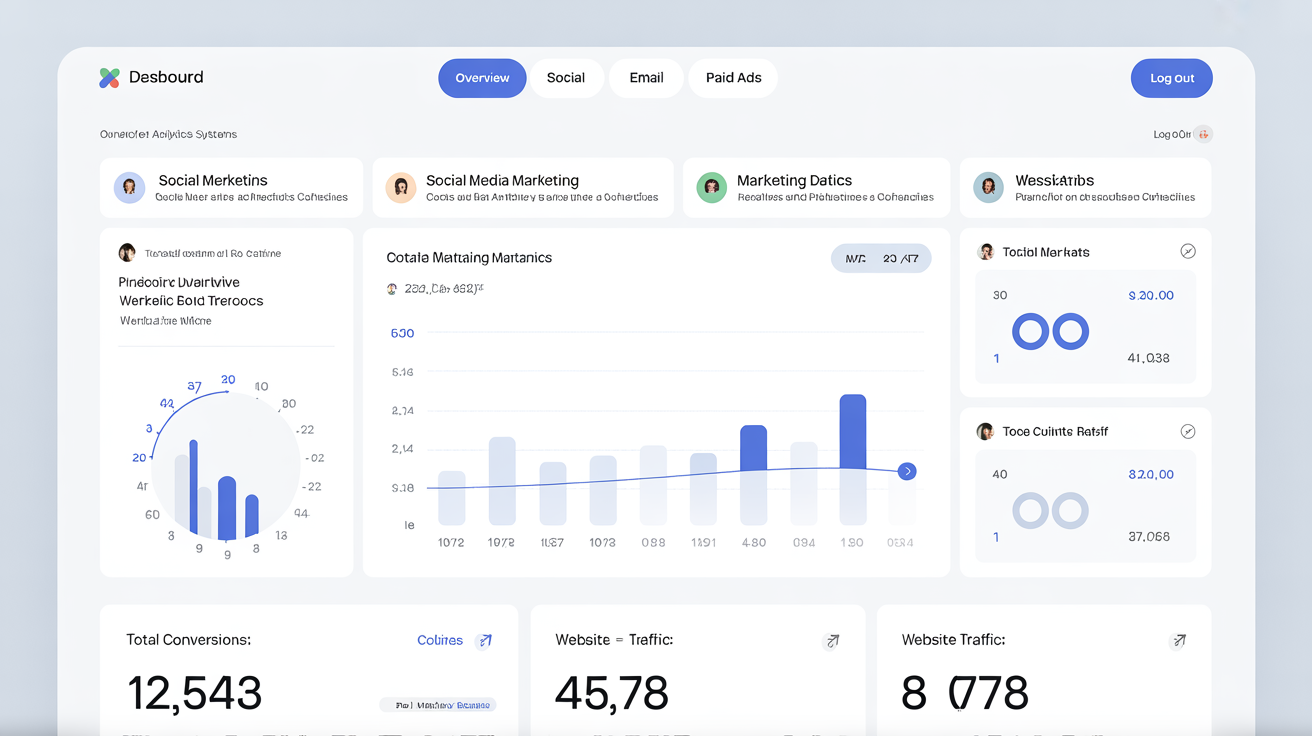The image size is (1312, 736).
Task: Switch to the Social tab
Action: click(x=566, y=77)
